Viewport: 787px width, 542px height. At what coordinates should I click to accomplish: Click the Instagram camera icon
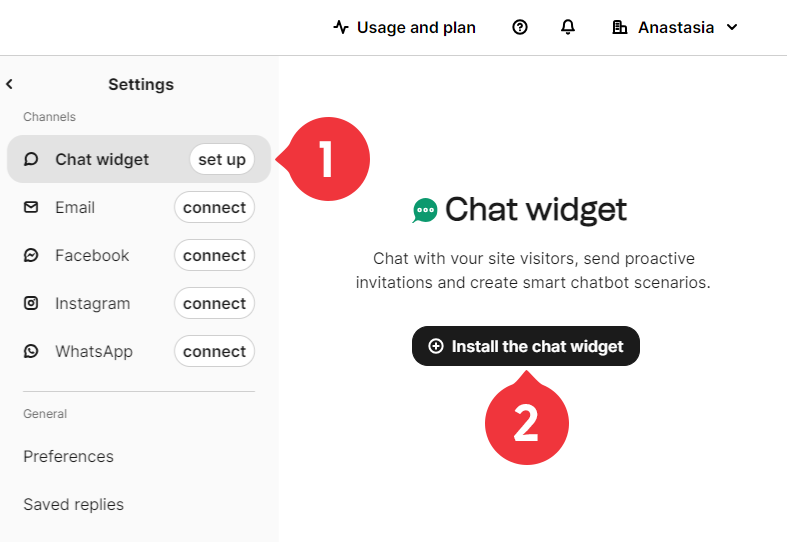pos(31,303)
